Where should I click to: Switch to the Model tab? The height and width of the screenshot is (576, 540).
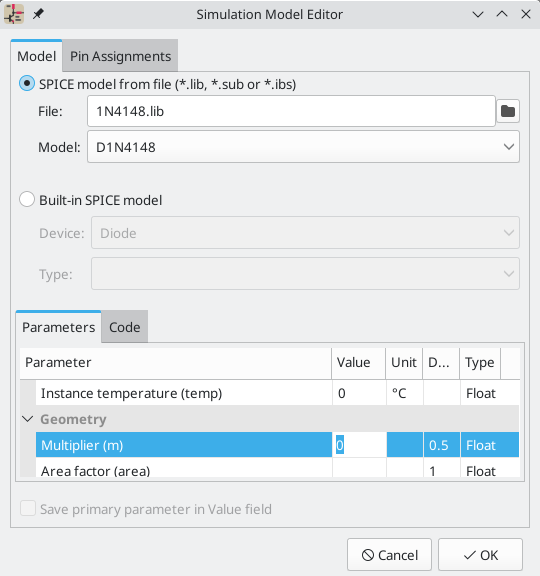(x=36, y=56)
